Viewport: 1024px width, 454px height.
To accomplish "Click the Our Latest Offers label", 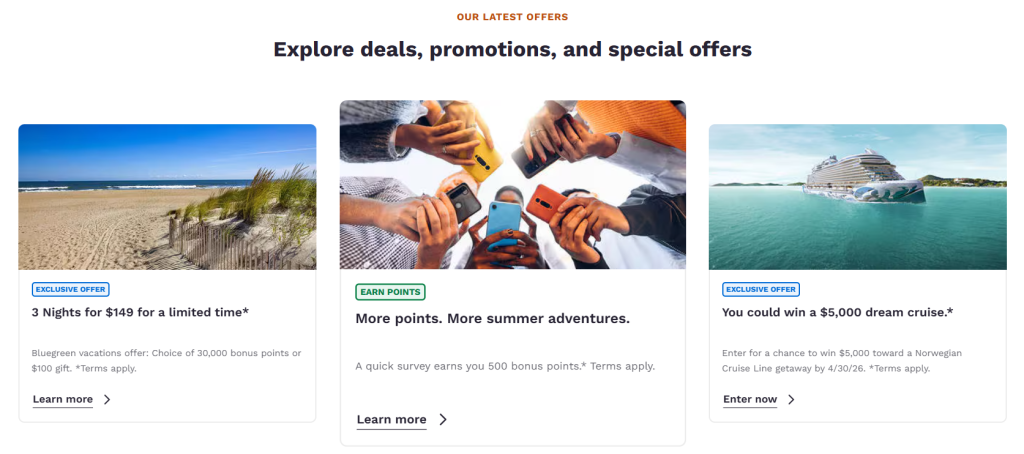I will click(512, 17).
